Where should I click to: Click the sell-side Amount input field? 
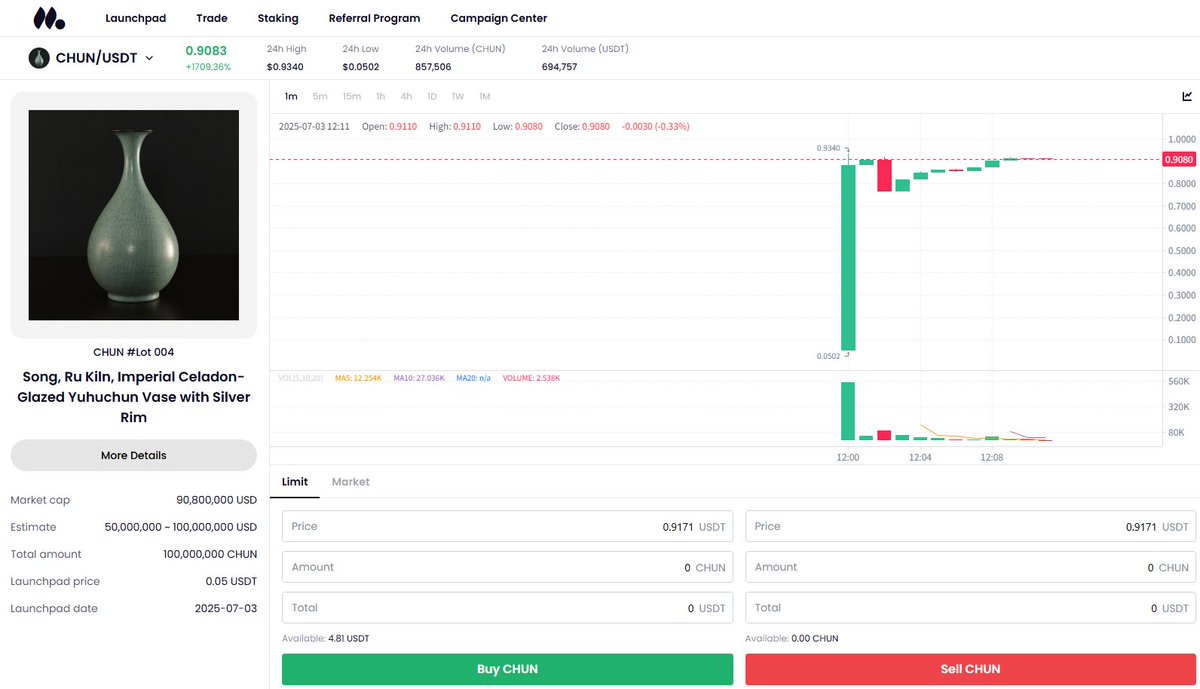[968, 567]
